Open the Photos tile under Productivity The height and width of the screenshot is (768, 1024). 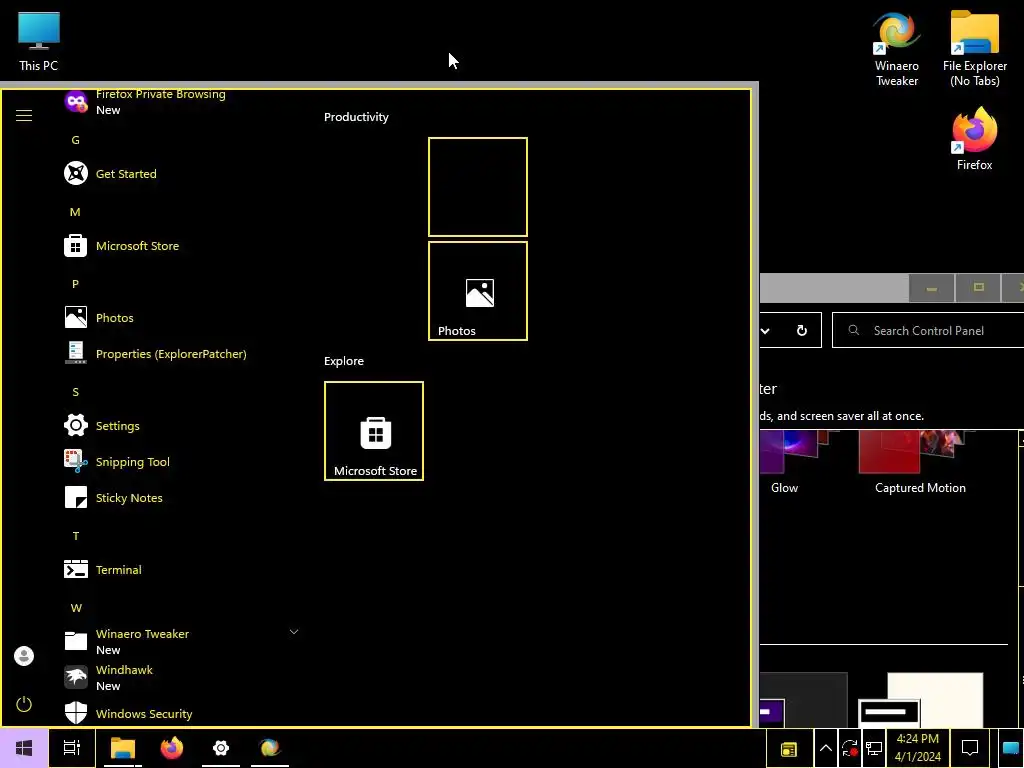coord(478,291)
